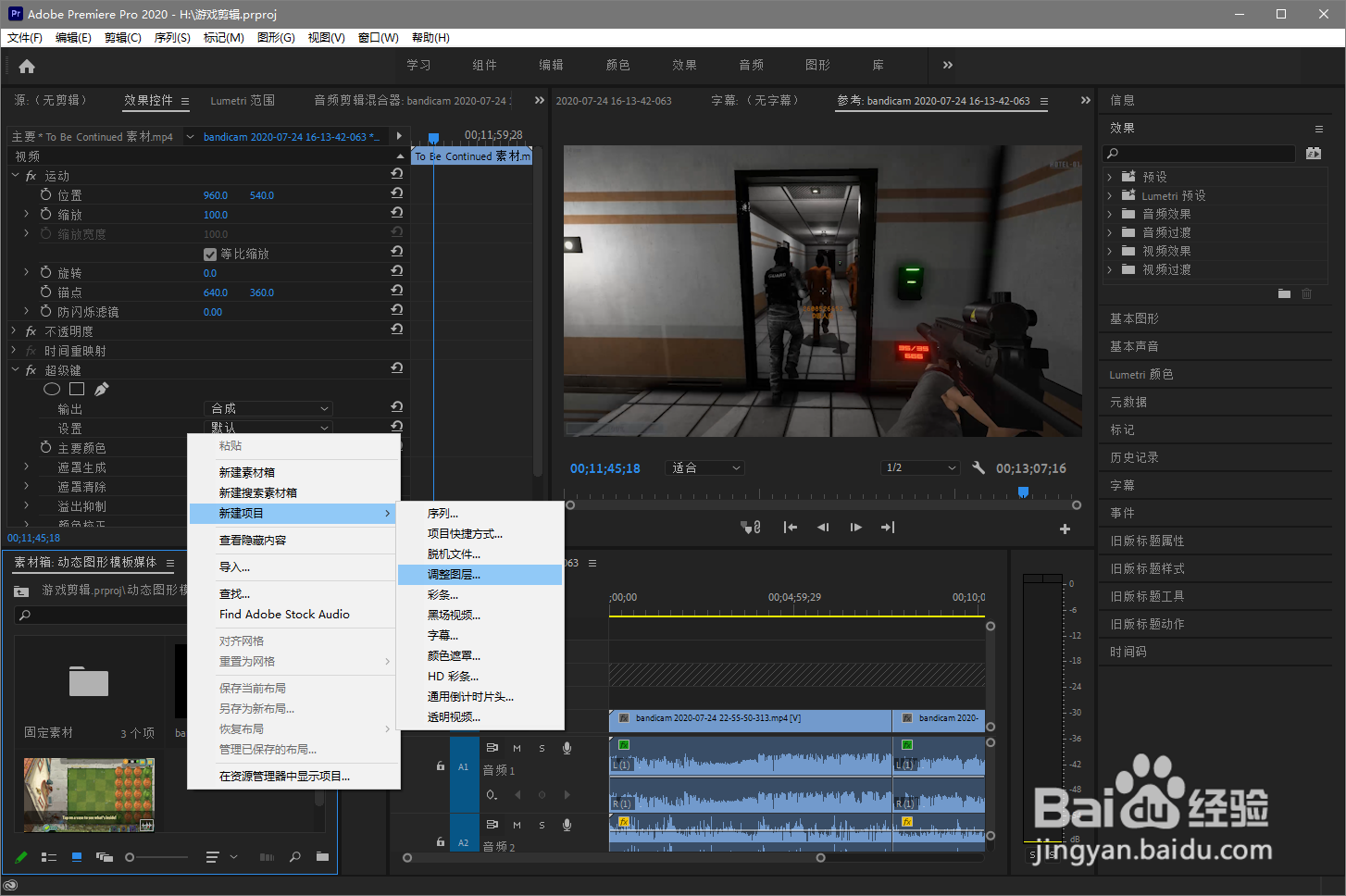This screenshot has width=1346, height=896.
Task: Select the ellipse mask tool under 超级键
Action: (x=52, y=390)
